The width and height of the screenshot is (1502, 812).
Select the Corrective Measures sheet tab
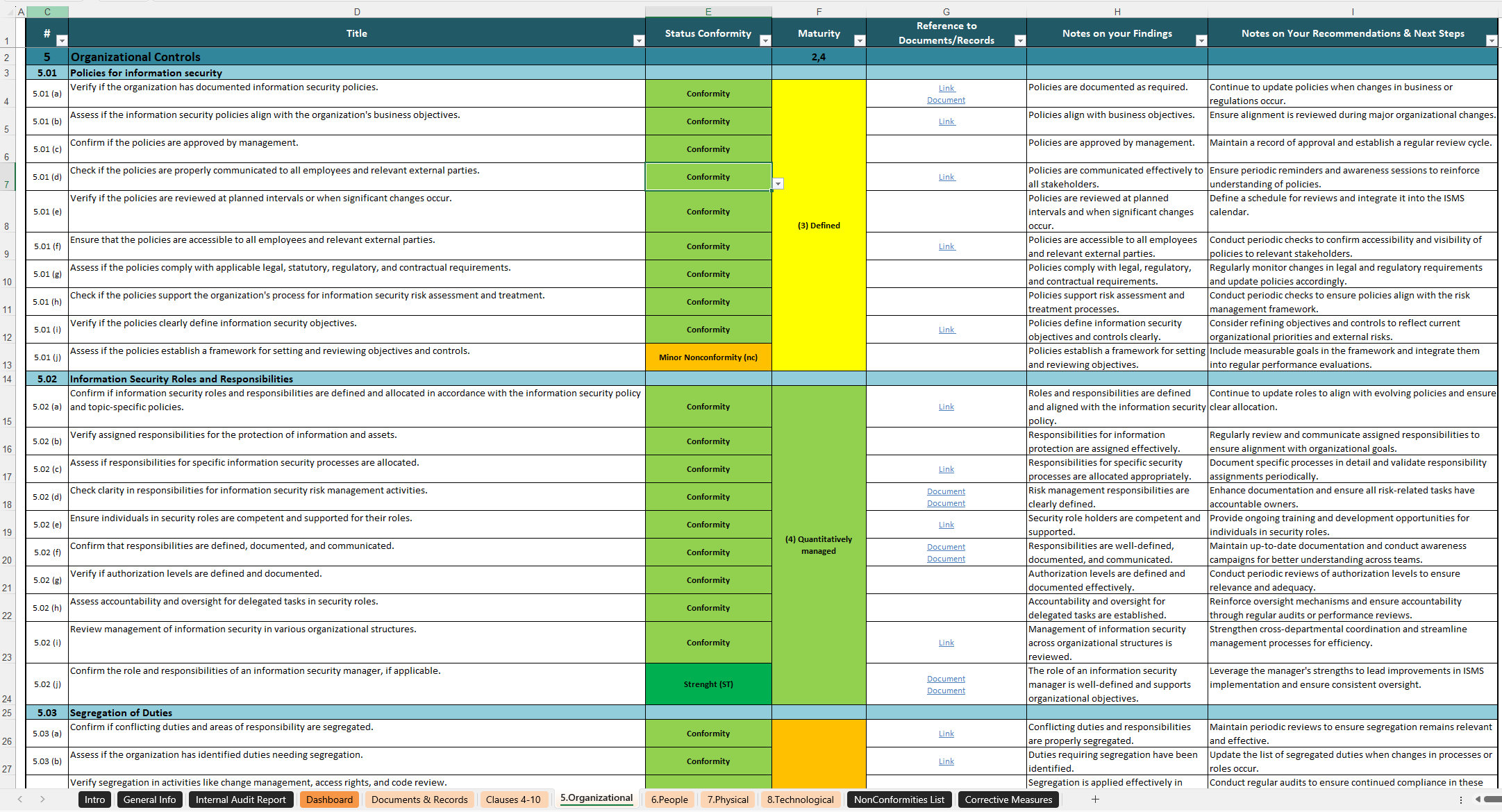point(1008,800)
